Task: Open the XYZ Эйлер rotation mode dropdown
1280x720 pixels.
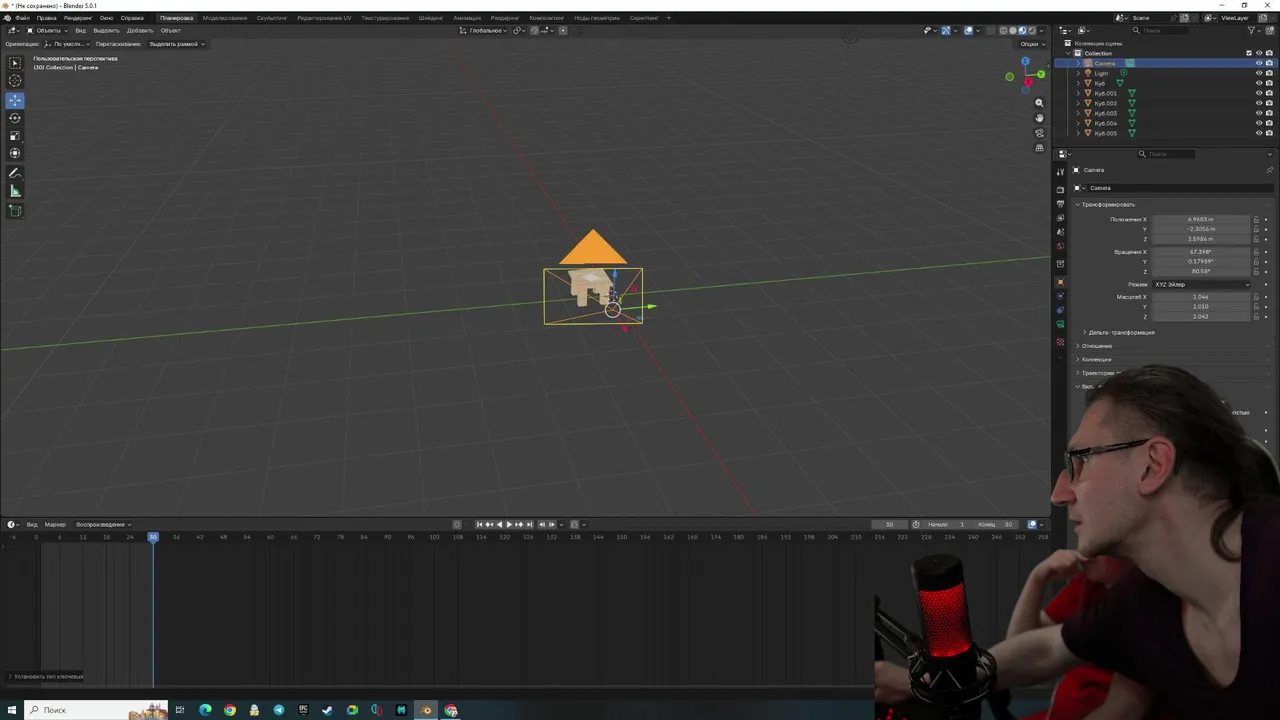Action: [x=1201, y=284]
